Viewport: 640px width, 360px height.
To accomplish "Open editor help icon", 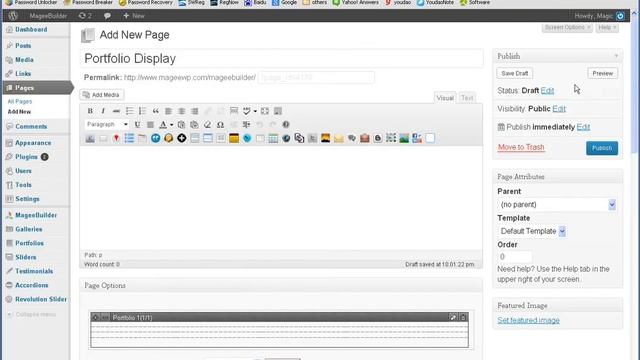I will (286, 124).
